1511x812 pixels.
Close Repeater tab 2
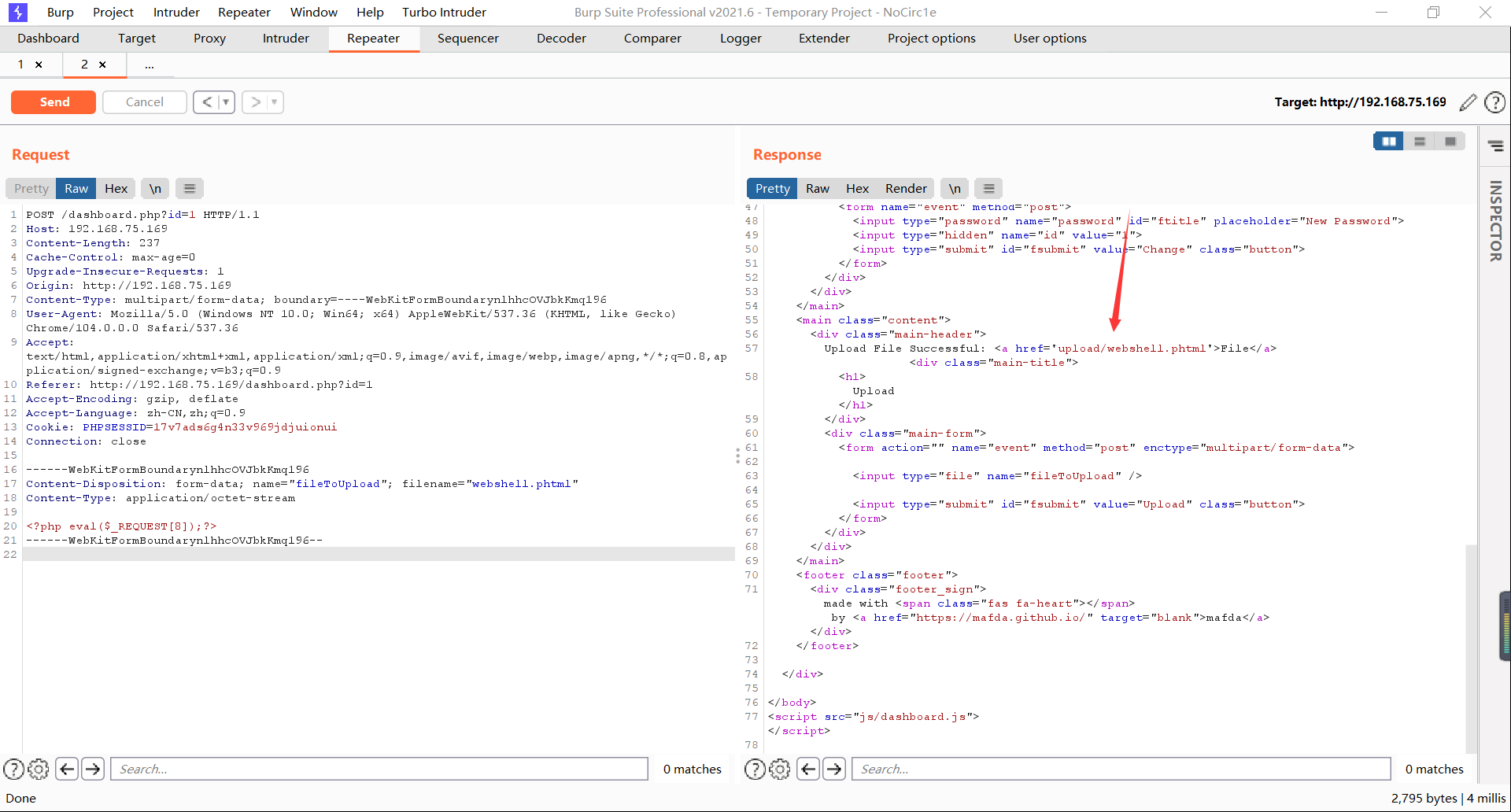pyautogui.click(x=102, y=65)
